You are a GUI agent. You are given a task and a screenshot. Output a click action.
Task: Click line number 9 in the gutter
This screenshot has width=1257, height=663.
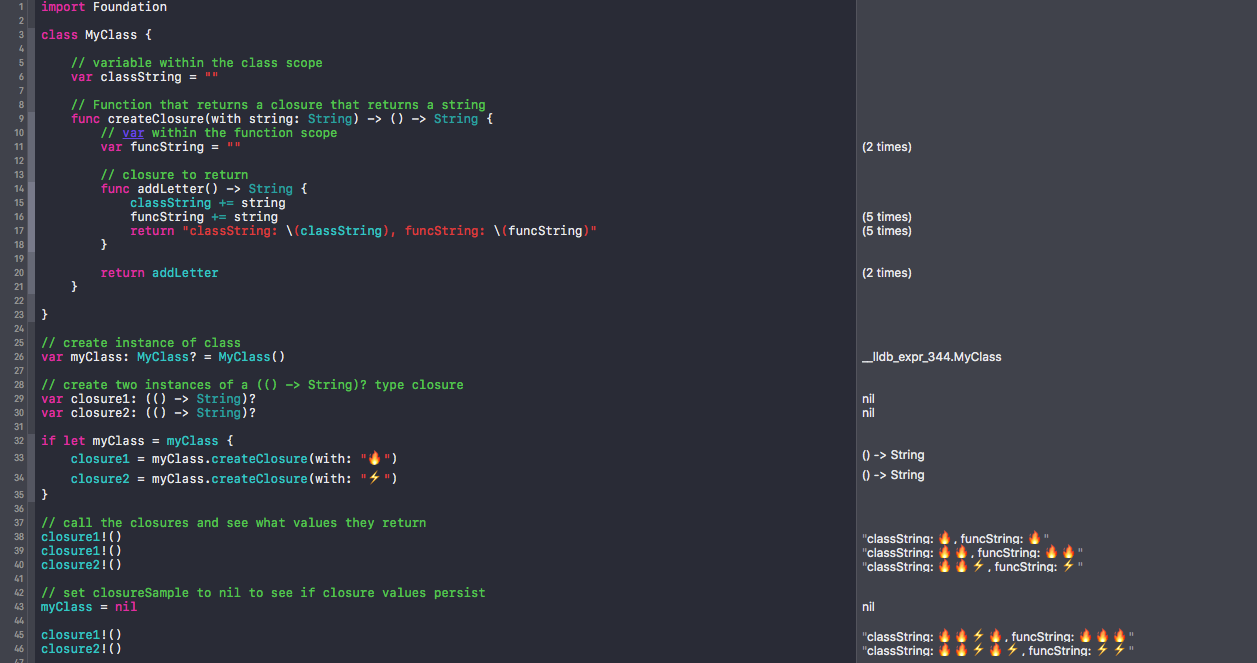22,118
